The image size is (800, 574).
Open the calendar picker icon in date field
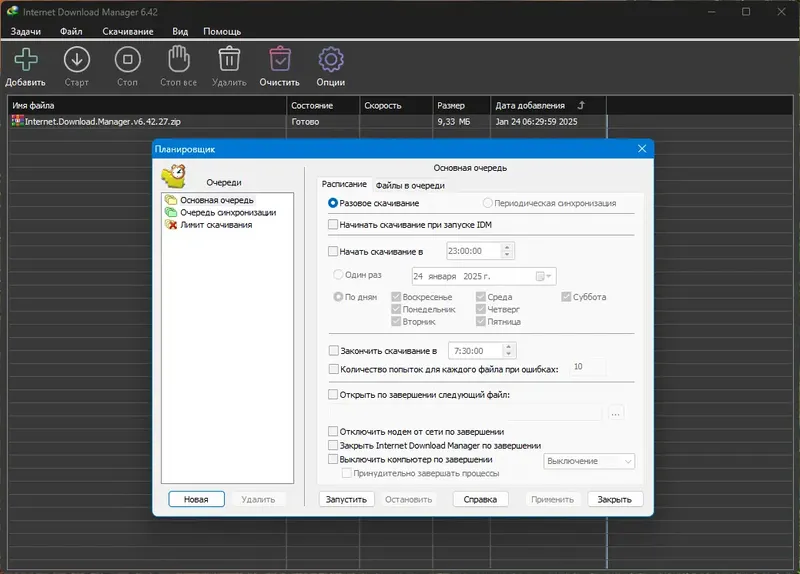coord(543,276)
